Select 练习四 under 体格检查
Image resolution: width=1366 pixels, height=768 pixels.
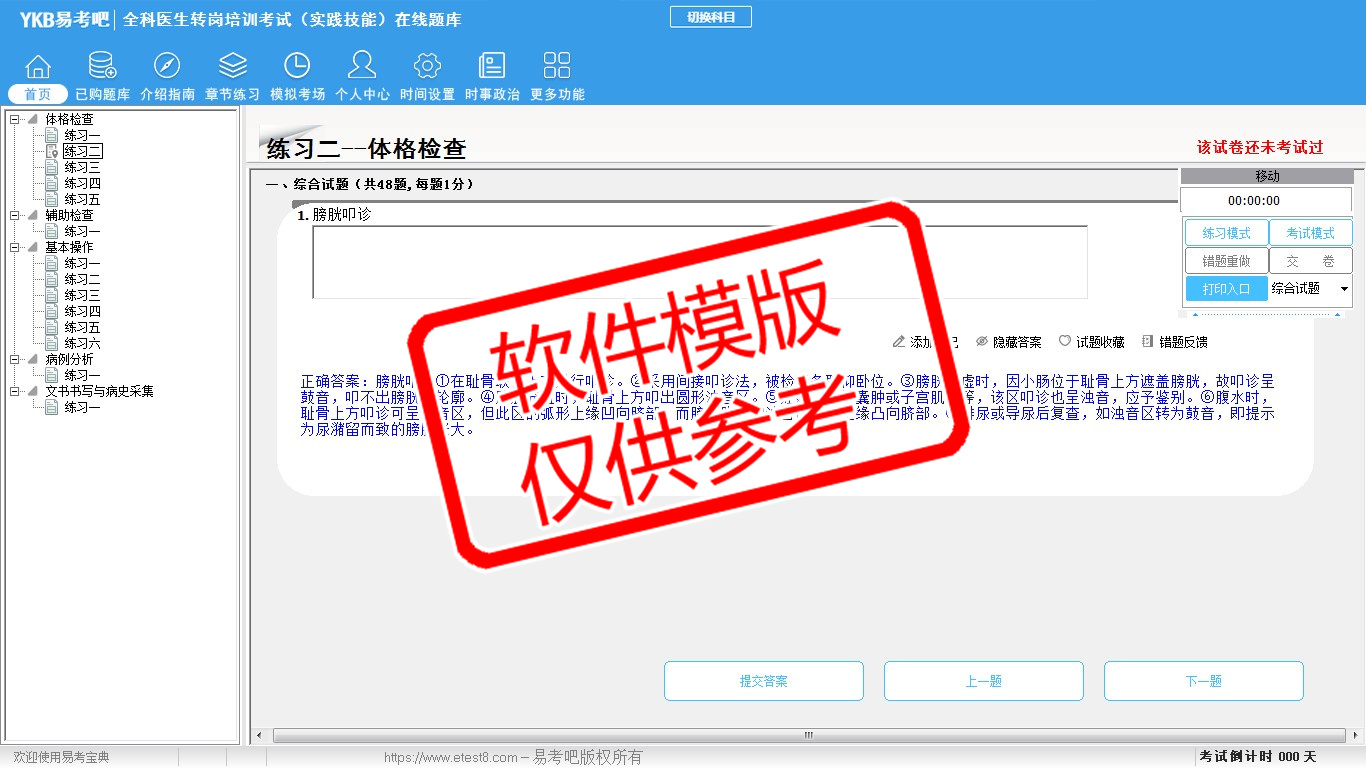[x=82, y=183]
